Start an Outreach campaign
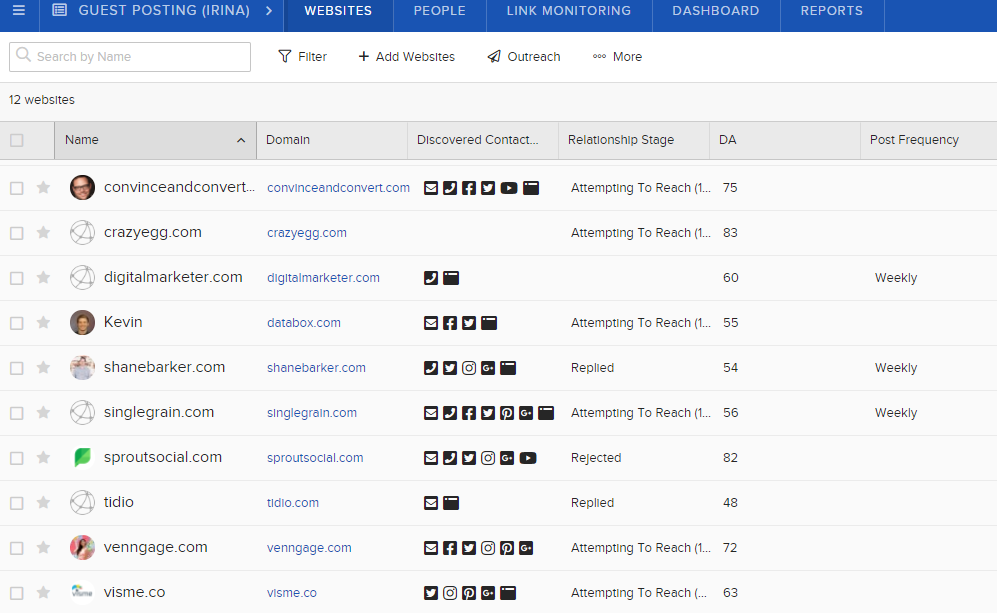Screen dimensions: 997x613 [524, 57]
